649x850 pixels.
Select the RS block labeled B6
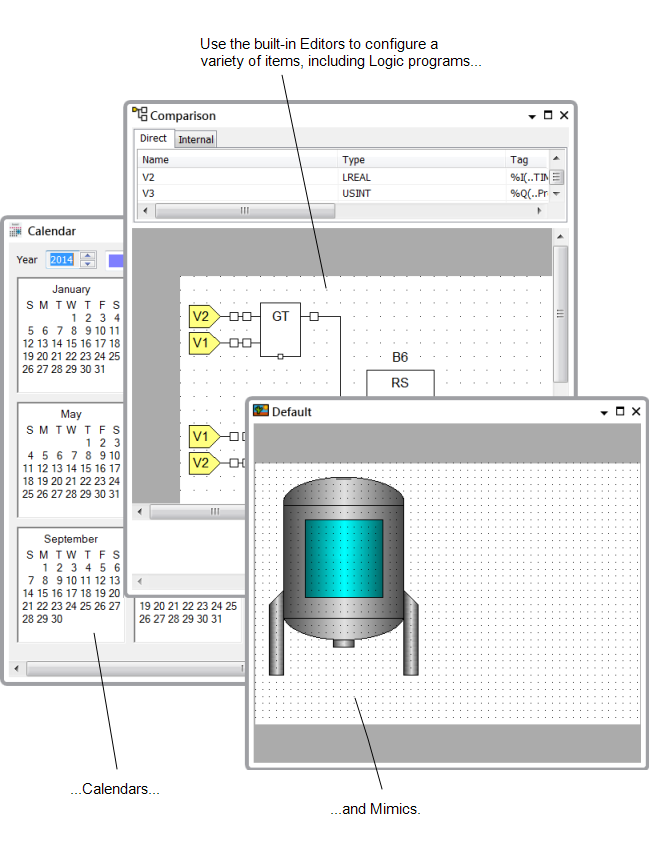point(400,382)
